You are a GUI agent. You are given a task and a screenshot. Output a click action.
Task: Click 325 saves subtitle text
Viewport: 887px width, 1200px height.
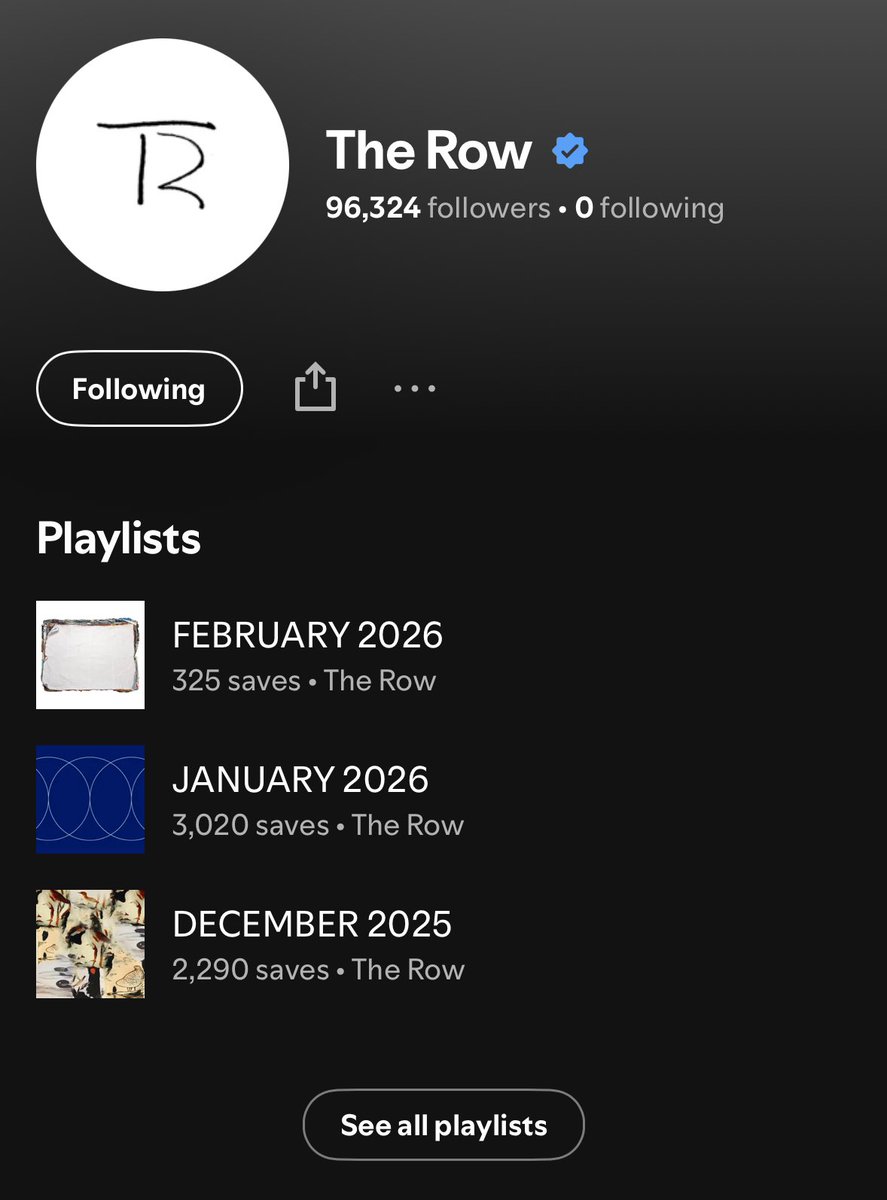click(236, 681)
